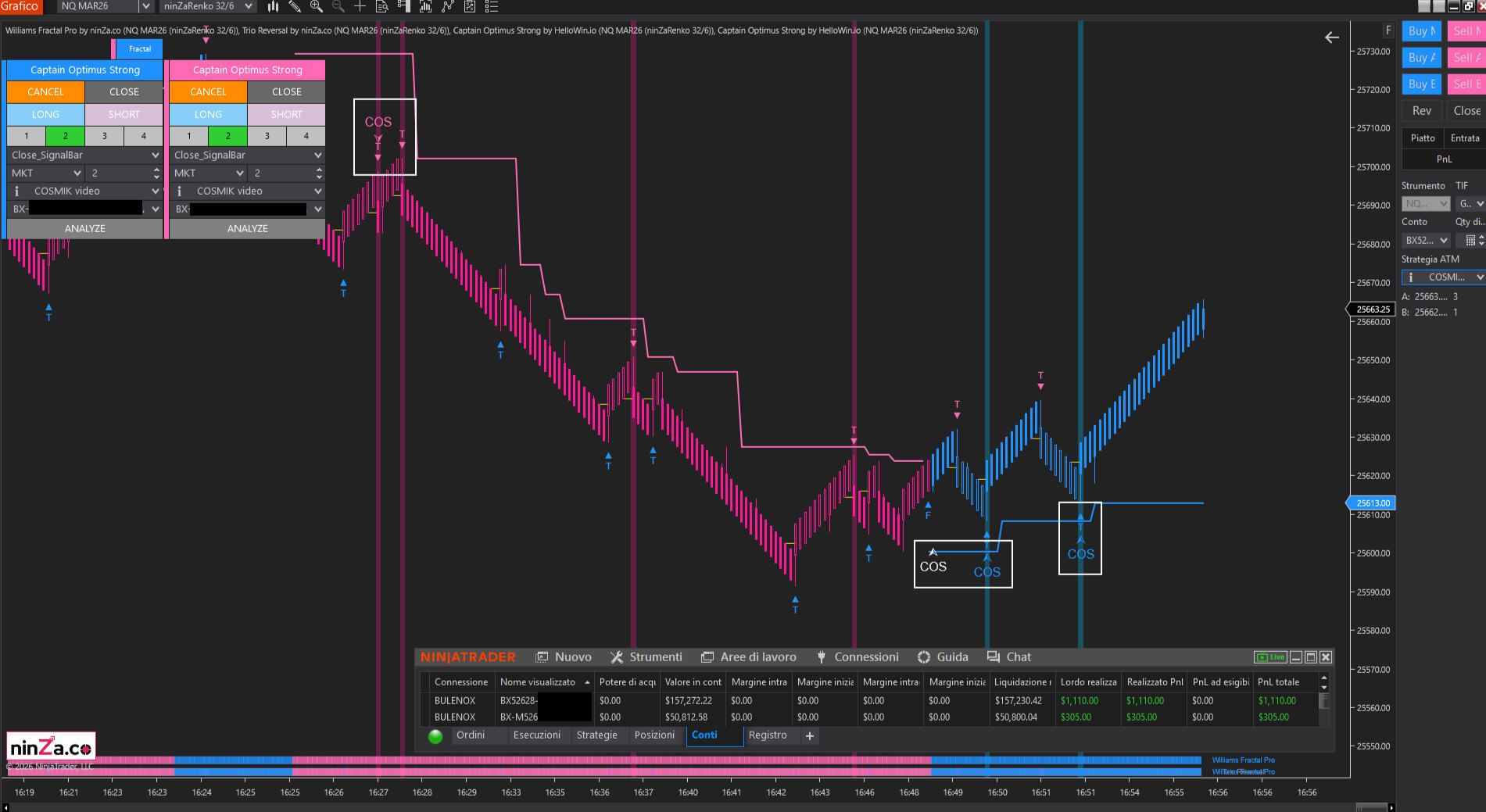Viewport: 1486px width, 812px height.
Task: Select the drawing tools pencil icon
Action: click(x=295, y=6)
